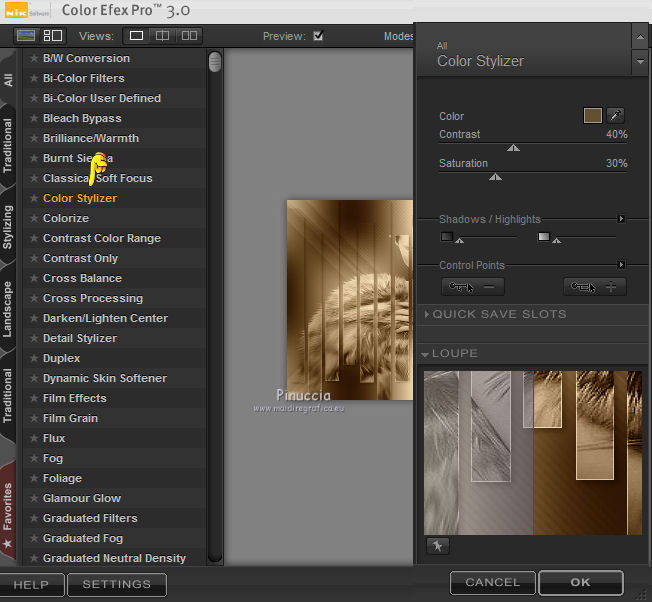Toggle the Preview checkbox

click(x=318, y=36)
